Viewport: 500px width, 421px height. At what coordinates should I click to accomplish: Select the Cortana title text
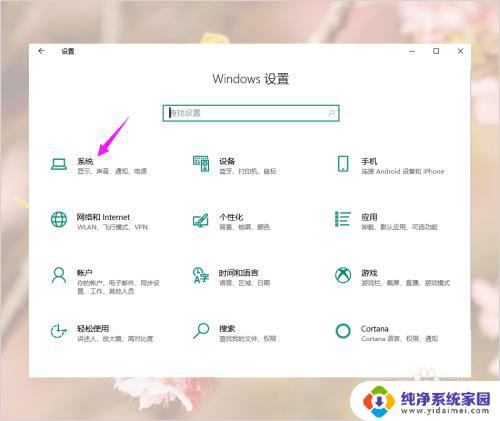click(375, 329)
